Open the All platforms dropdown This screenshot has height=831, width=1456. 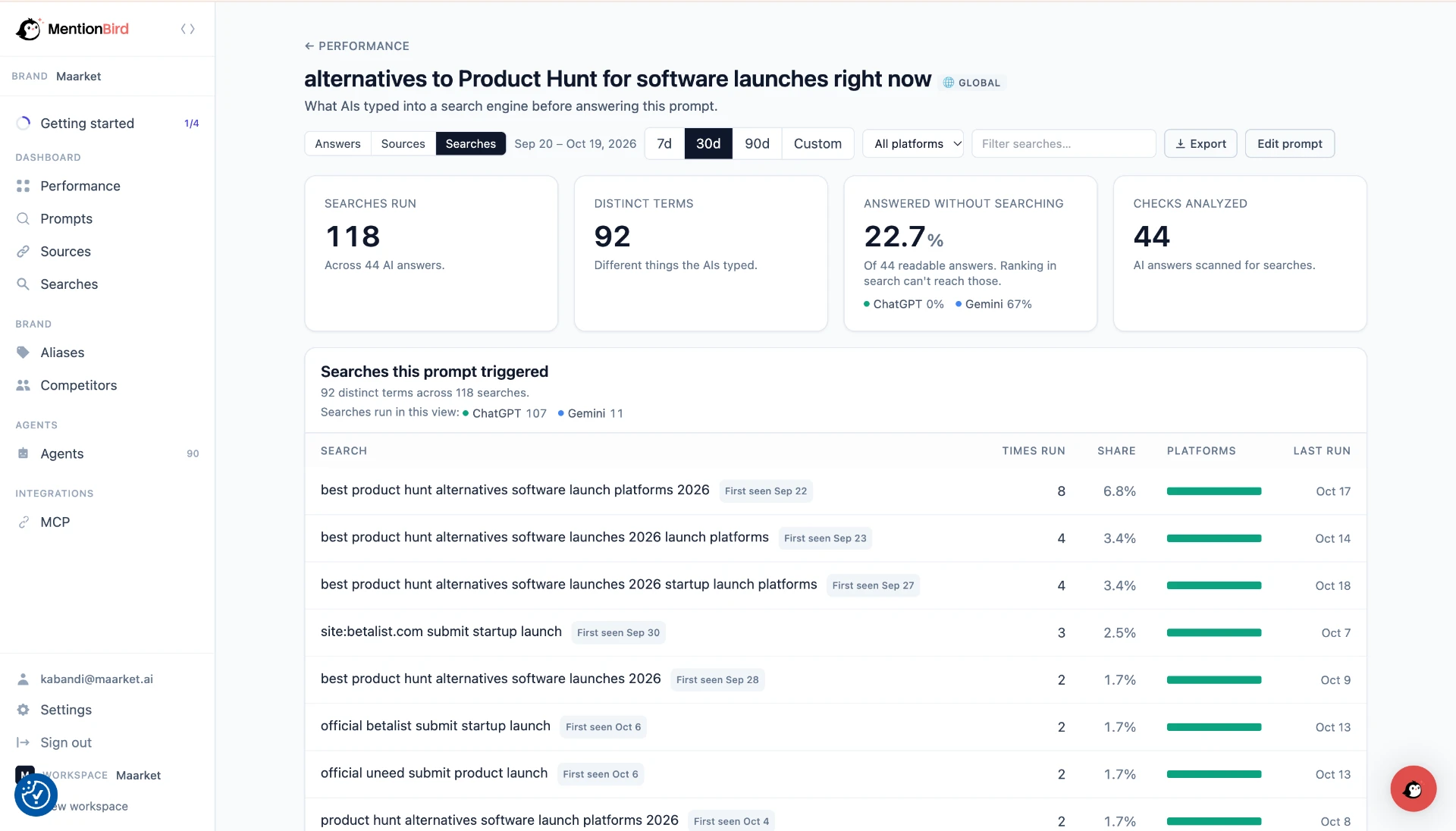(913, 143)
